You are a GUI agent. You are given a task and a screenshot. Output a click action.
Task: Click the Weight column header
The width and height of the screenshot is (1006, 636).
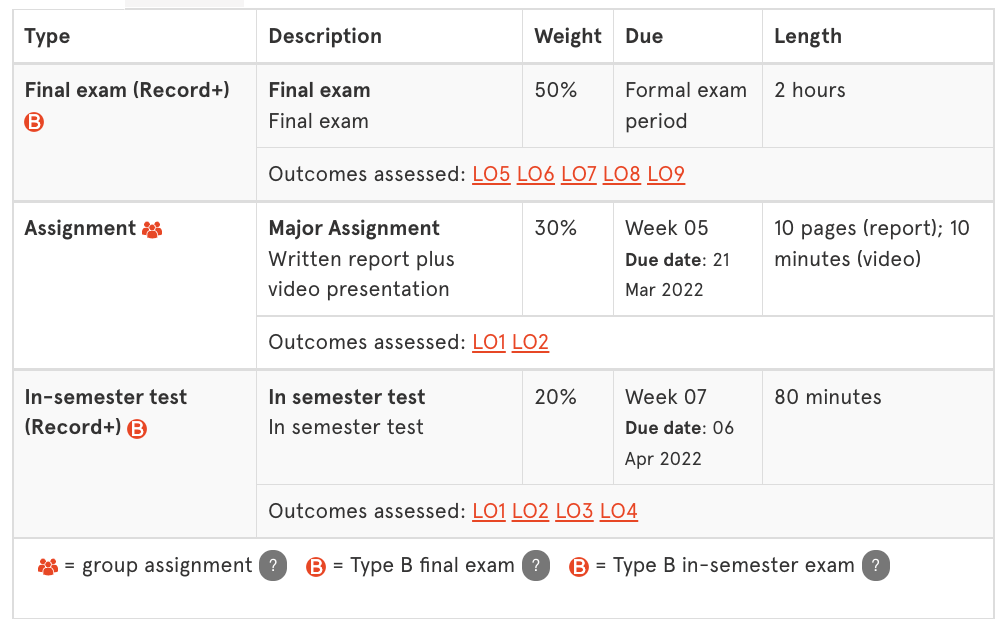tap(567, 36)
